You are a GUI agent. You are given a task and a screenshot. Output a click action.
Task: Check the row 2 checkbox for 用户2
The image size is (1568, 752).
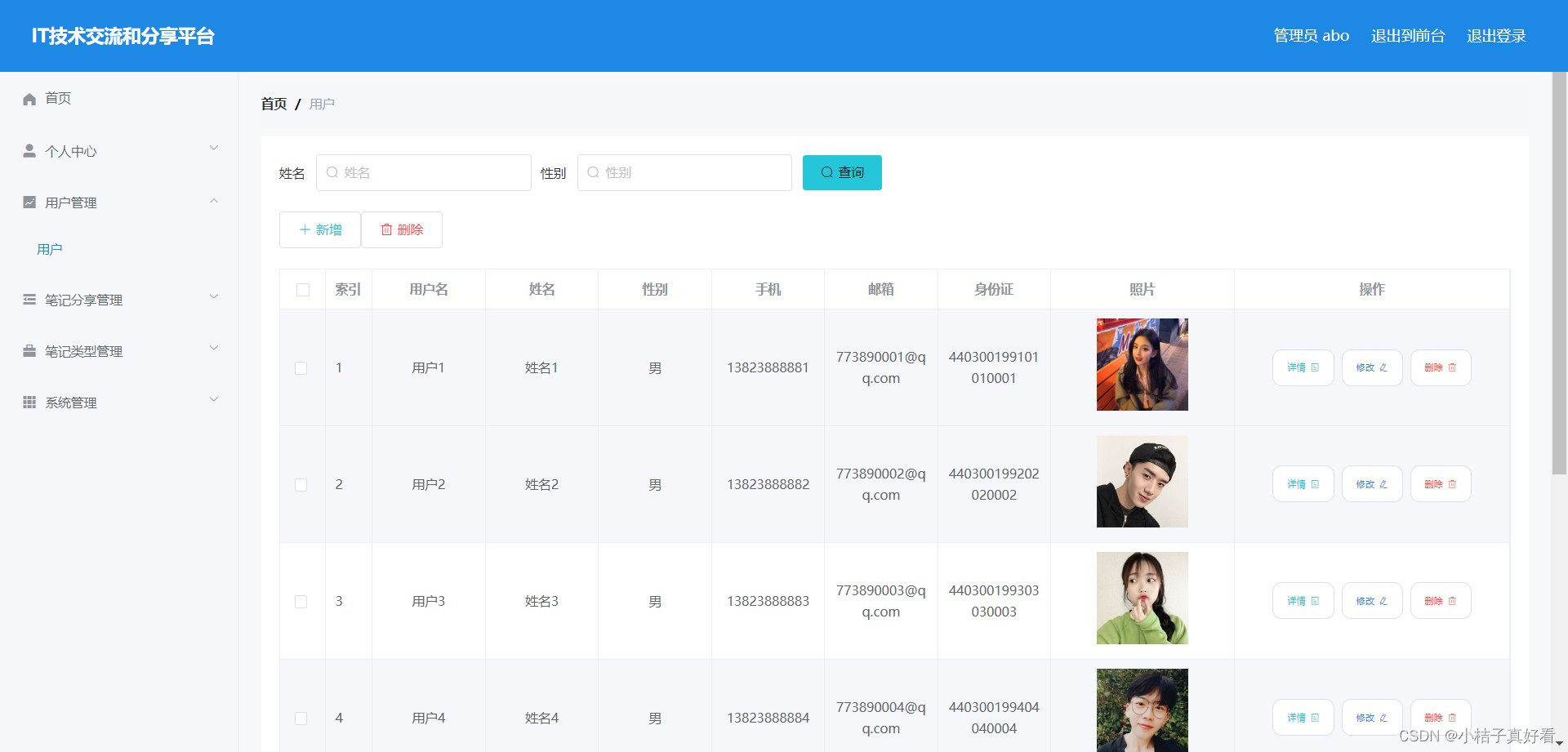click(301, 485)
